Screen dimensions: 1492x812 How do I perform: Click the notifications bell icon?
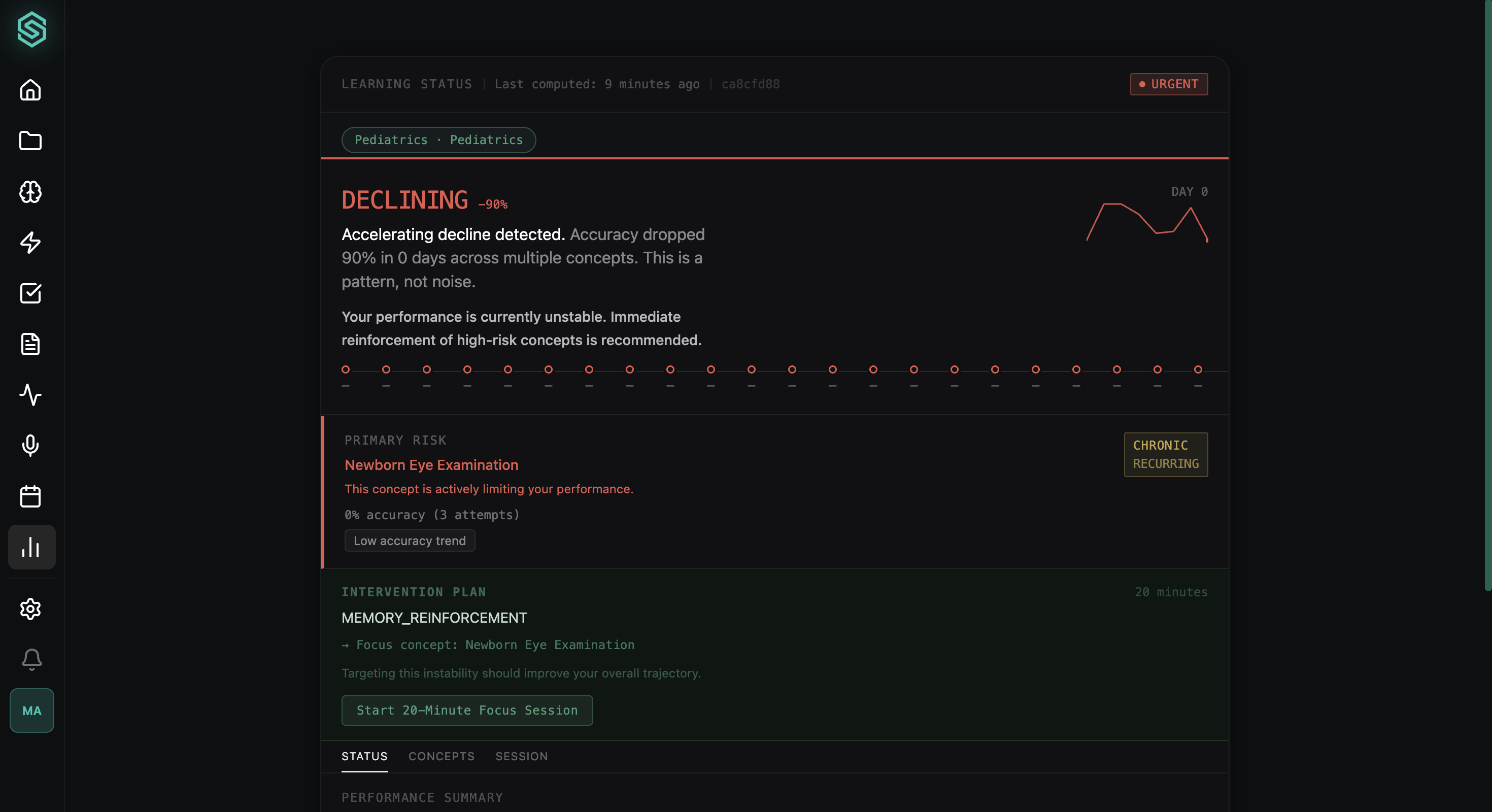pos(31,659)
